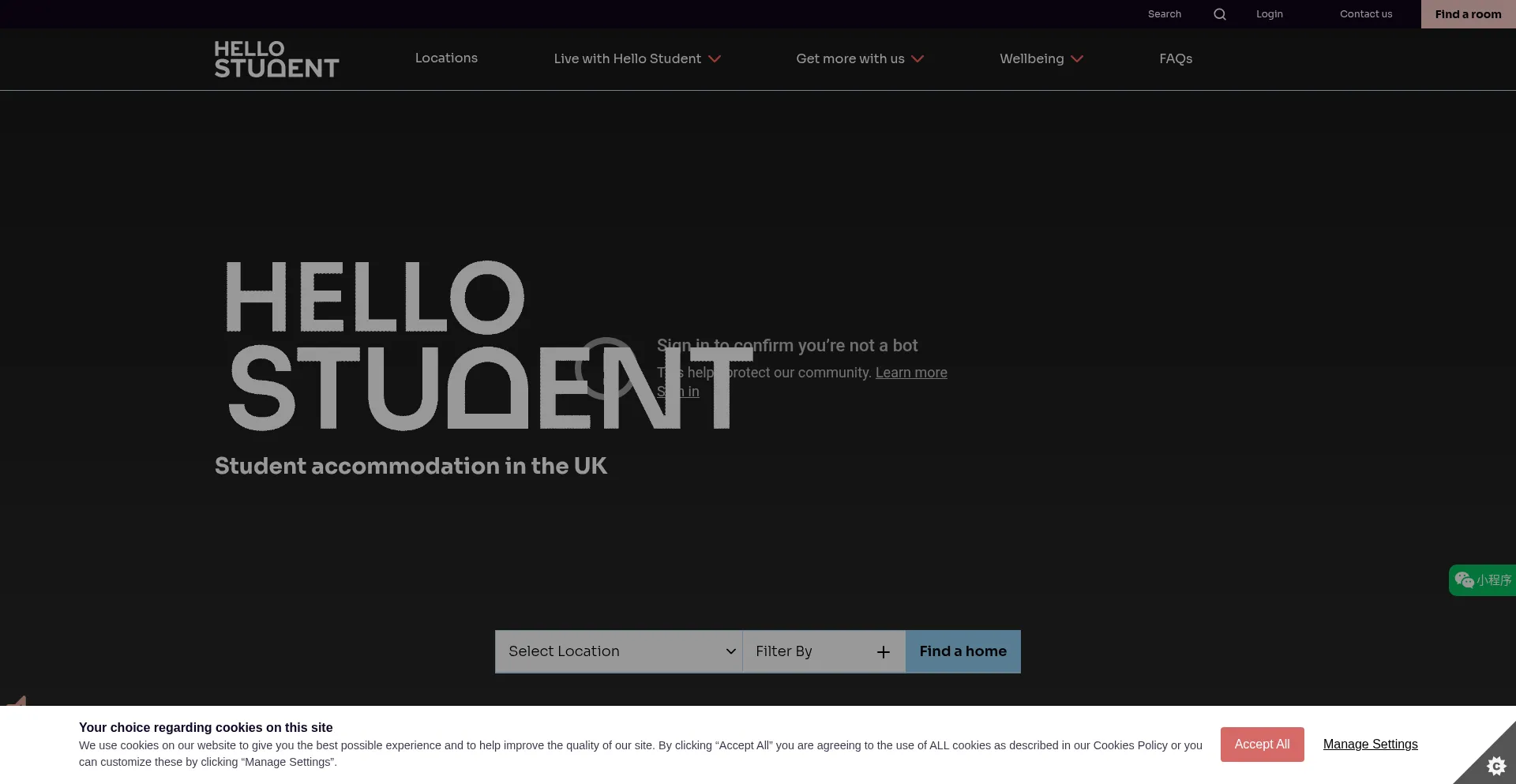Image resolution: width=1516 pixels, height=784 pixels.
Task: Click the Find a room button
Action: (1469, 14)
